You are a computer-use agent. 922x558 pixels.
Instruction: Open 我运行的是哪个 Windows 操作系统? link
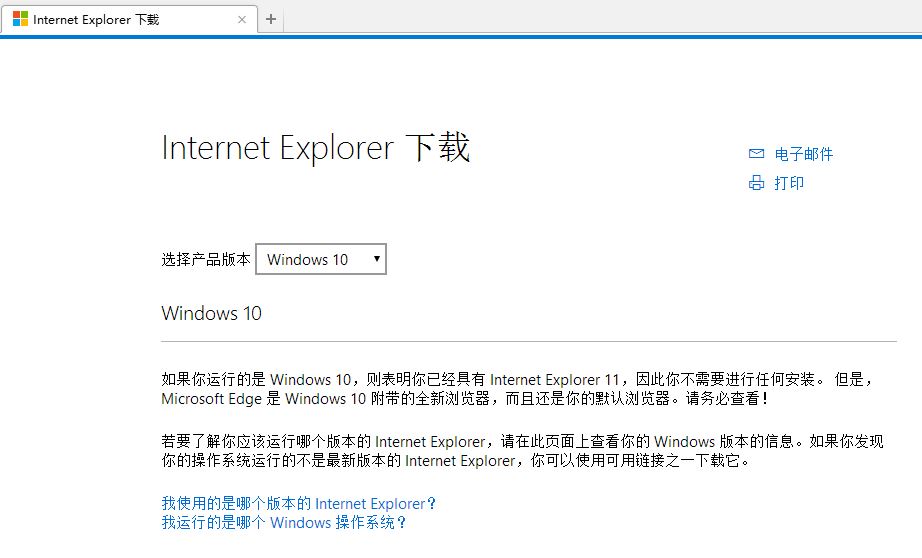[284, 522]
